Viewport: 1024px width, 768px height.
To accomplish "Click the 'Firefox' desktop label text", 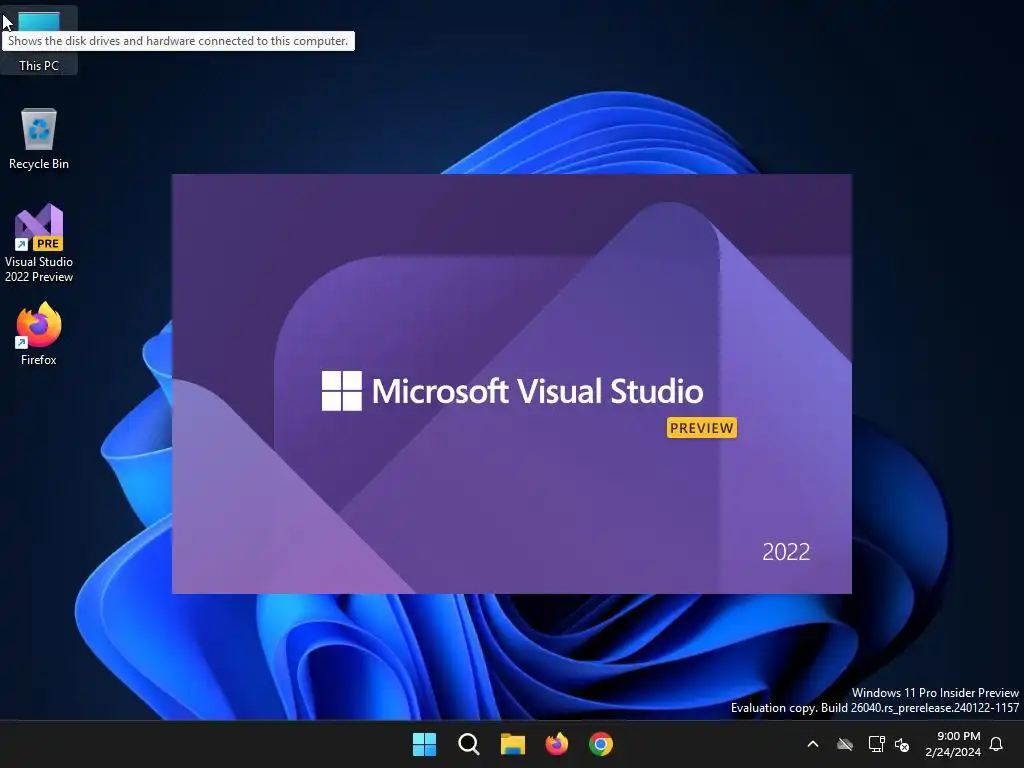I will click(x=39, y=360).
